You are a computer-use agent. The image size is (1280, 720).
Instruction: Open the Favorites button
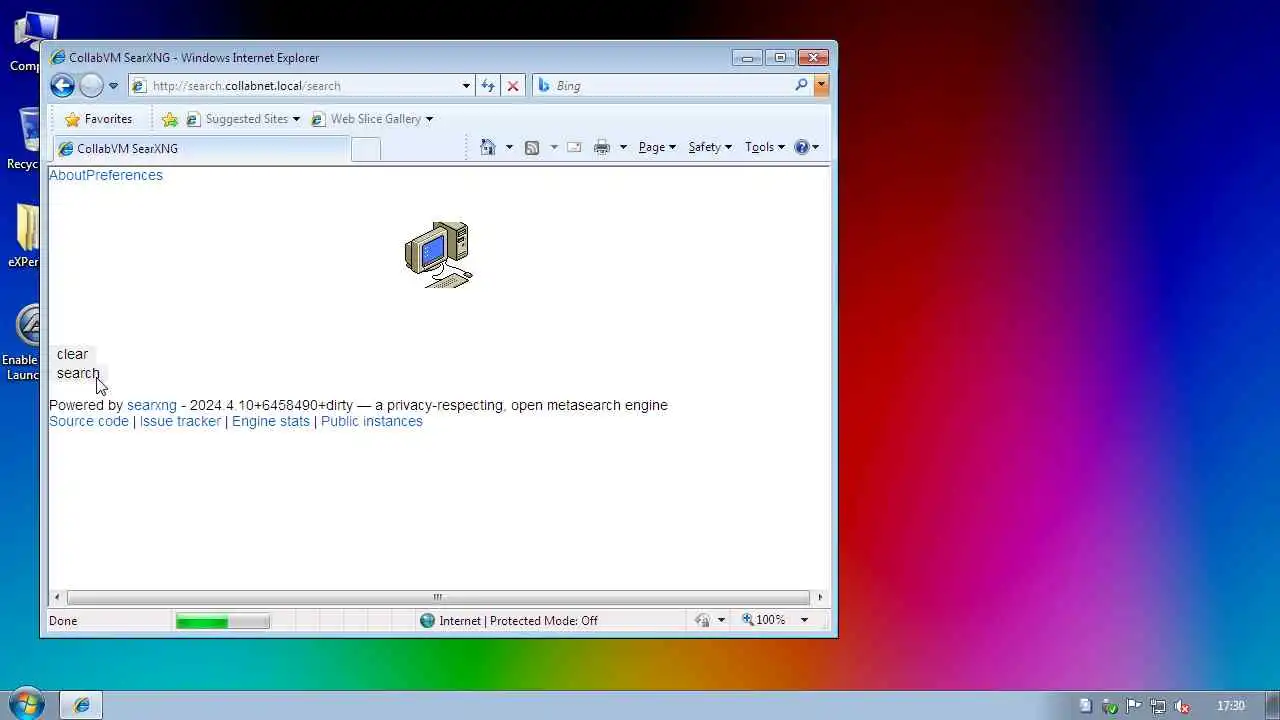tap(98, 119)
